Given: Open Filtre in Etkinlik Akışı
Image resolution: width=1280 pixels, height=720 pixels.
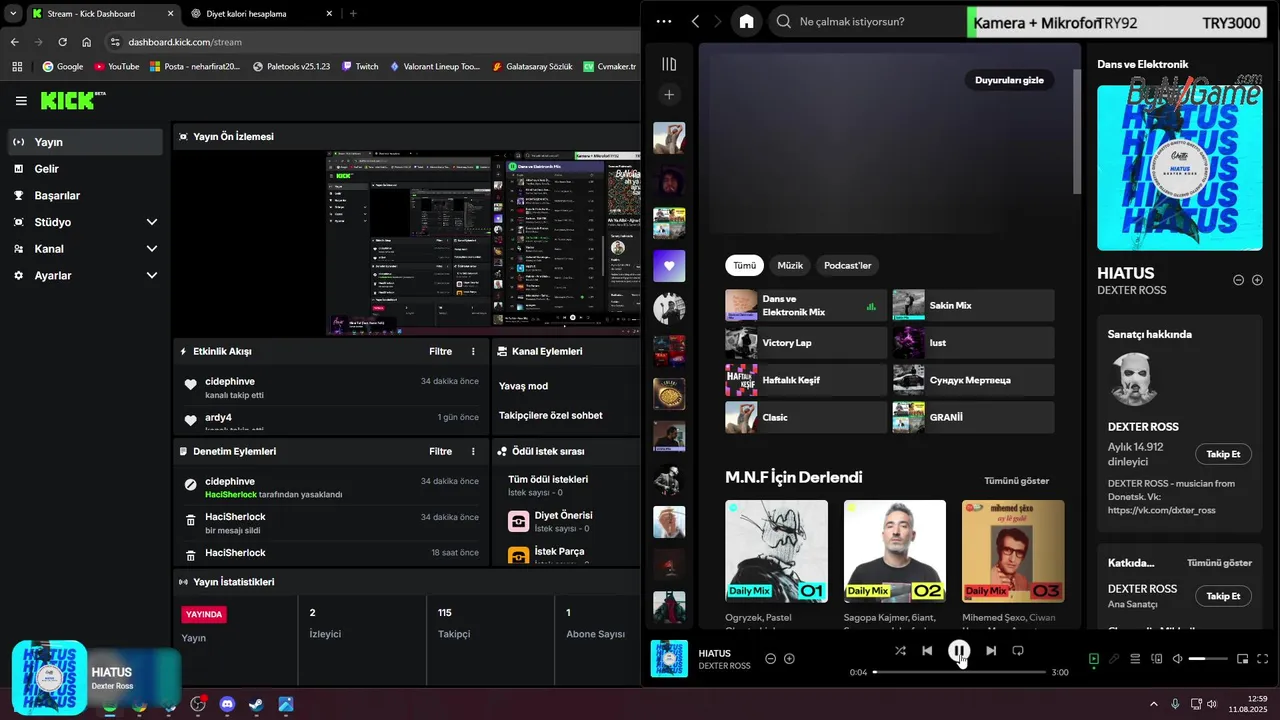Looking at the screenshot, I should point(440,352).
